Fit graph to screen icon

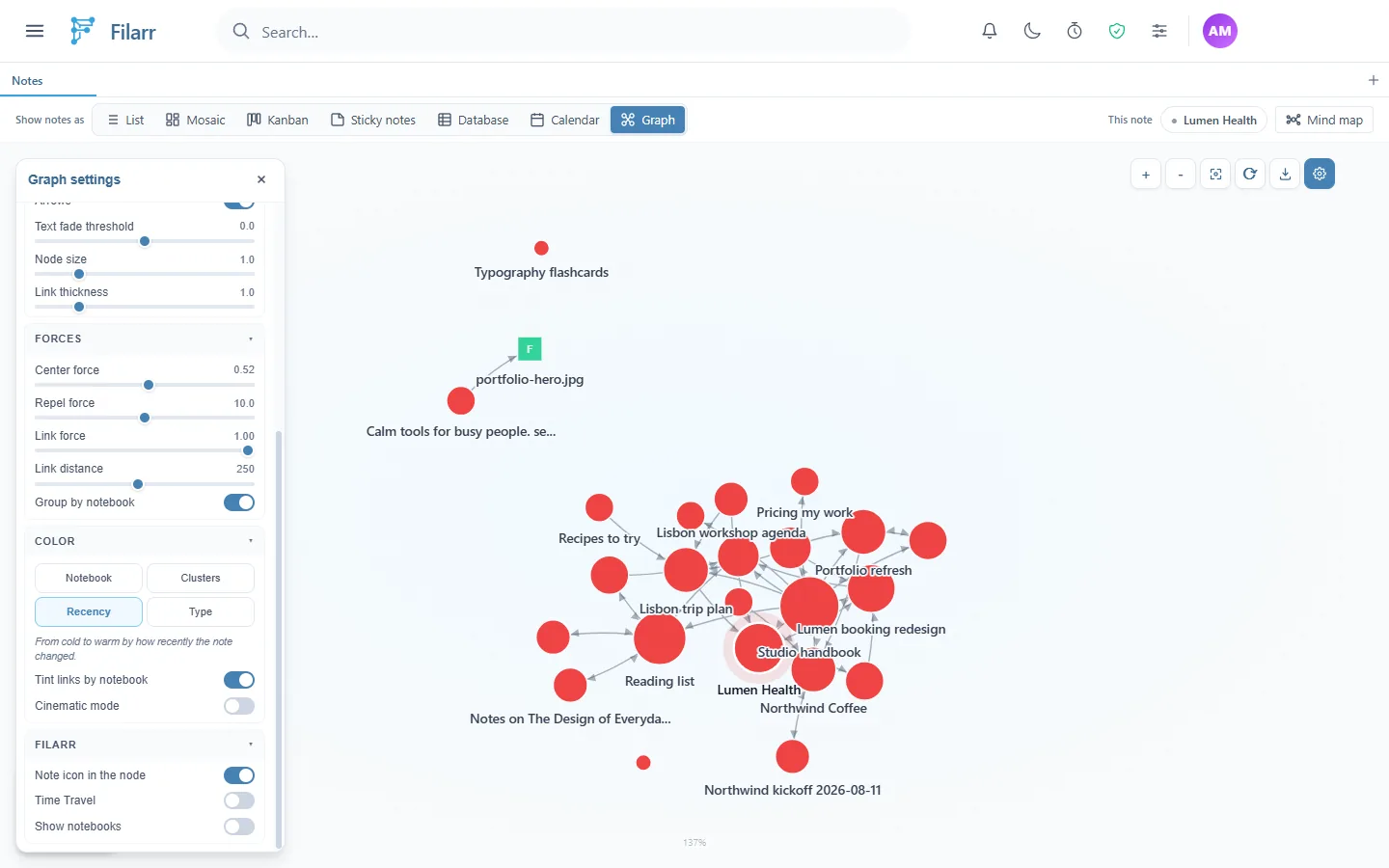(1215, 175)
